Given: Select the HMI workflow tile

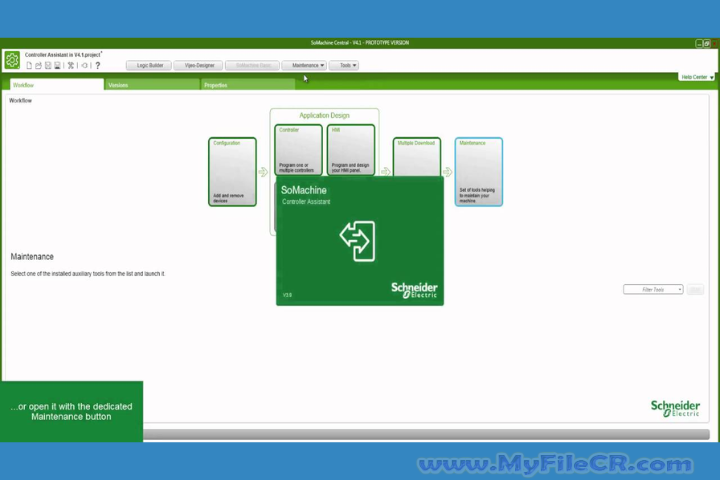Looking at the screenshot, I should coord(351,150).
